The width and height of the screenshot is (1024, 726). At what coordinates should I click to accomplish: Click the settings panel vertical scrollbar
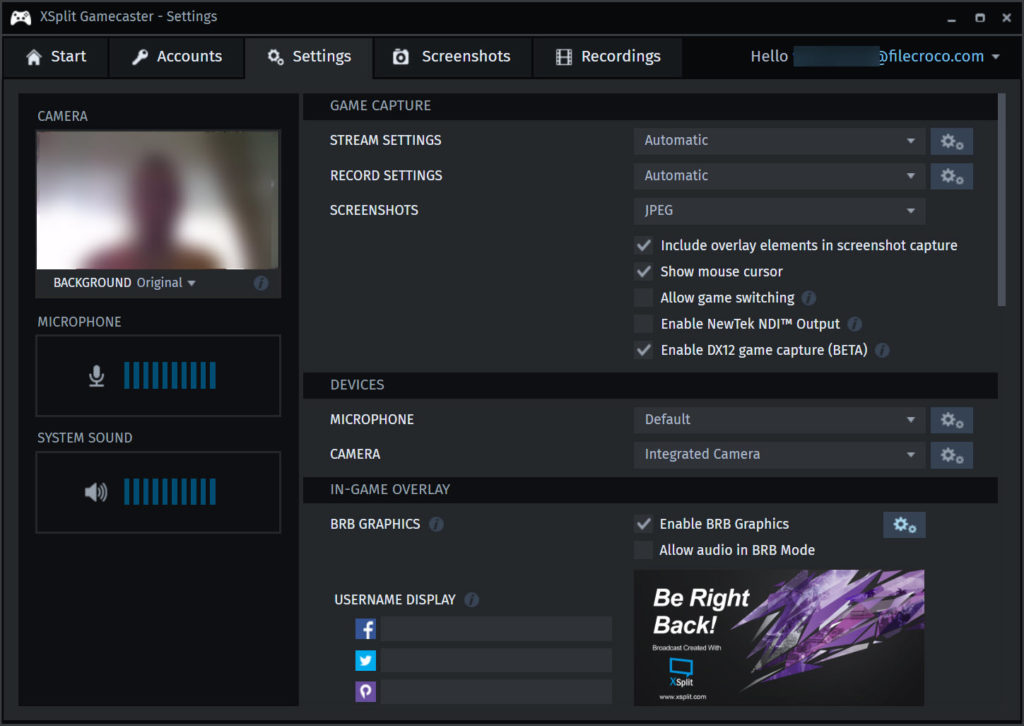[x=1002, y=200]
